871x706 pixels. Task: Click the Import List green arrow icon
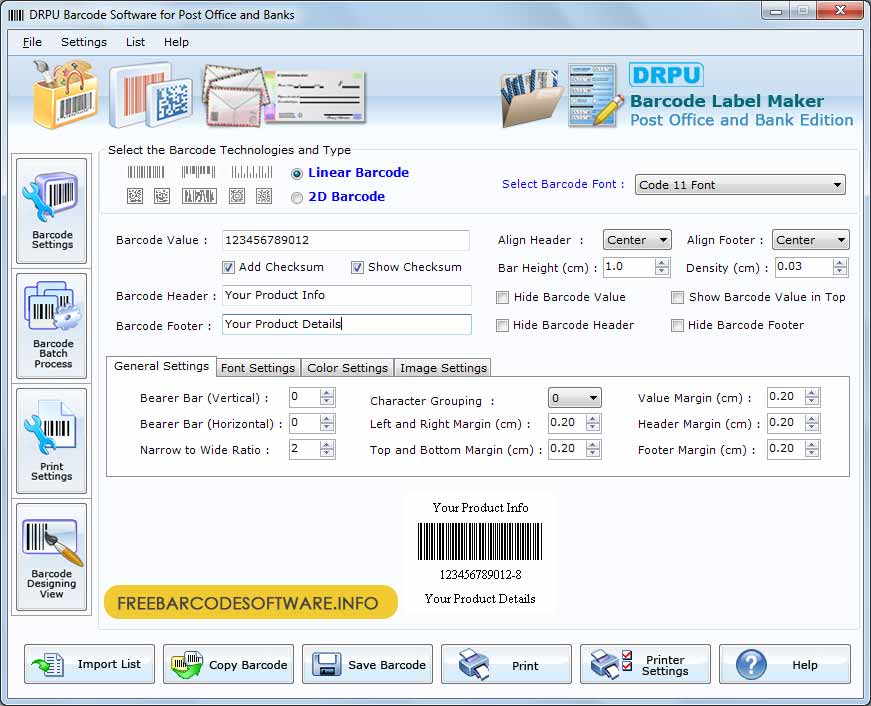pyautogui.click(x=48, y=664)
